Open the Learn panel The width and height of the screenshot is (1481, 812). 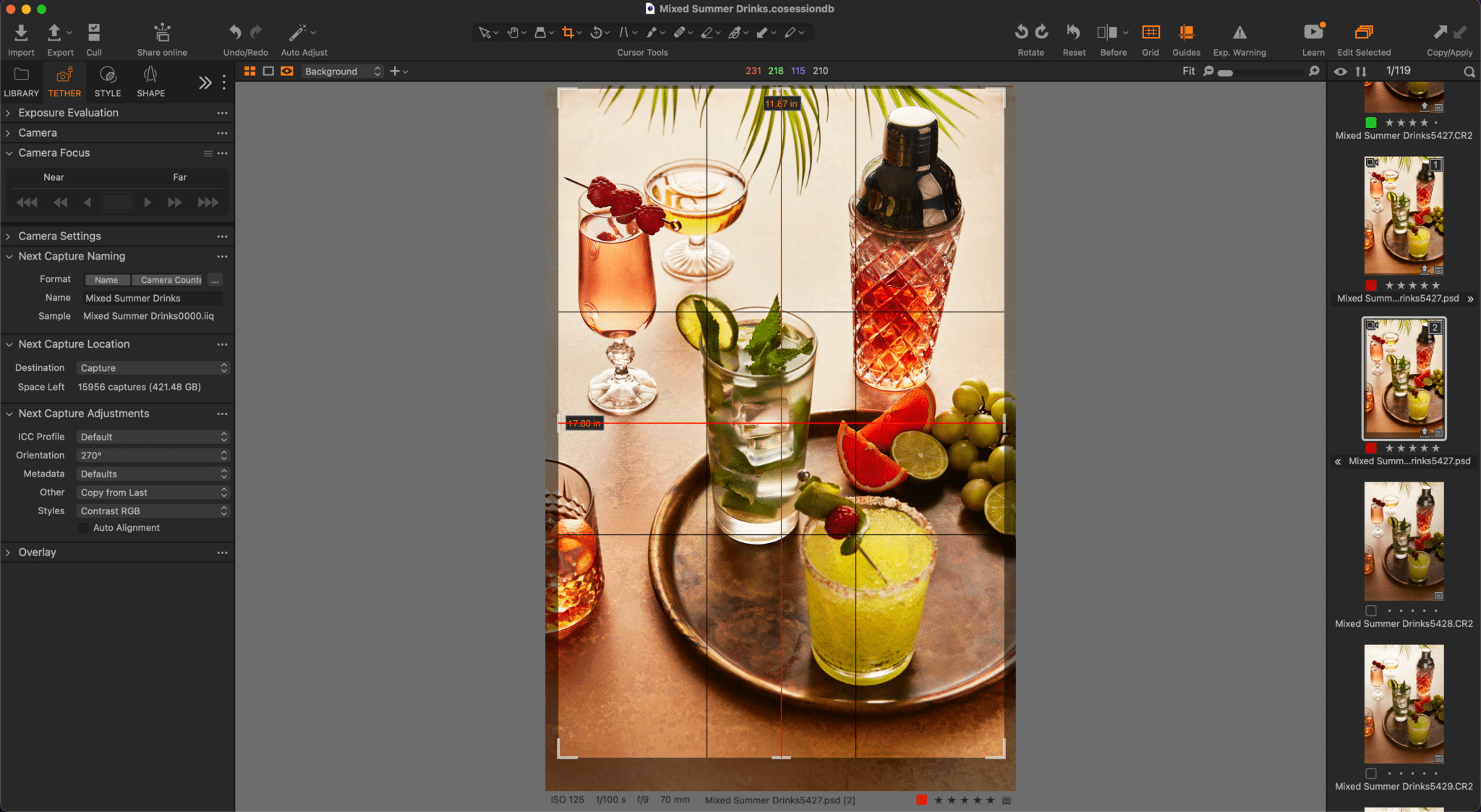coord(1313,32)
